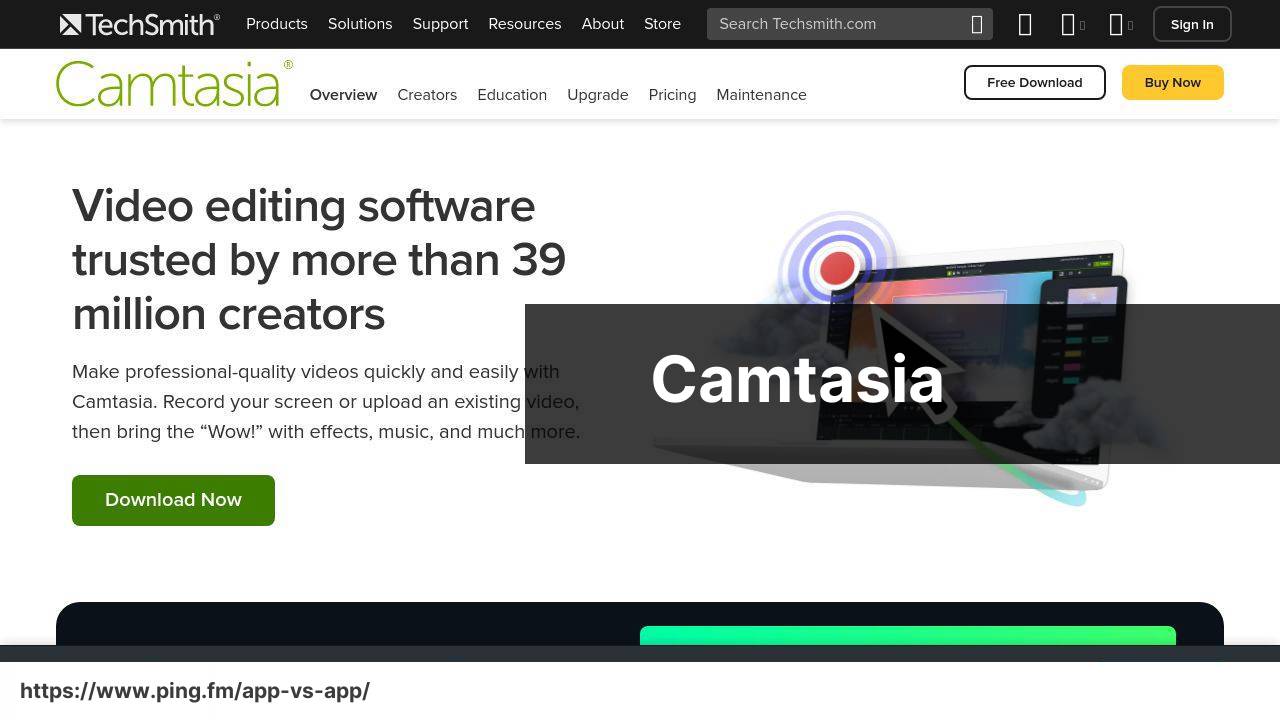The image size is (1280, 720).
Task: Click the search submit icon in the search box
Action: pyautogui.click(x=977, y=24)
